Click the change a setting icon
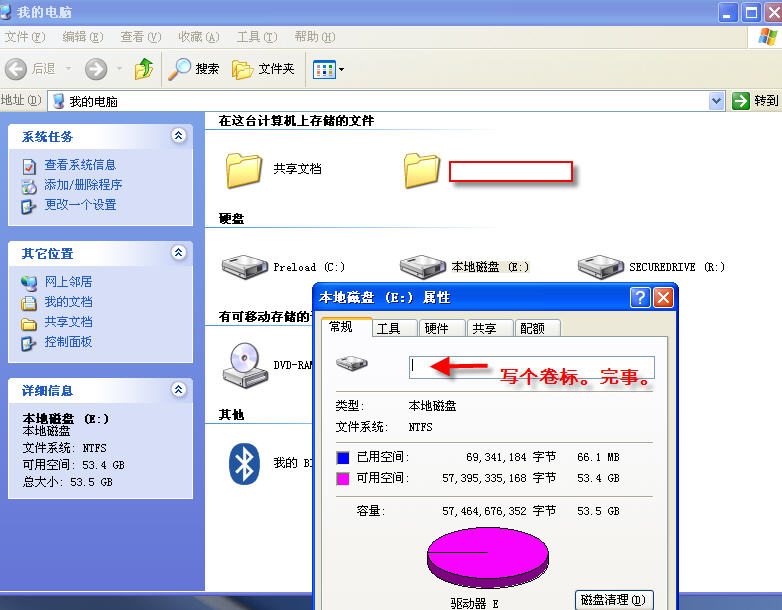Screen dimensions: 782x610 (x=28, y=206)
